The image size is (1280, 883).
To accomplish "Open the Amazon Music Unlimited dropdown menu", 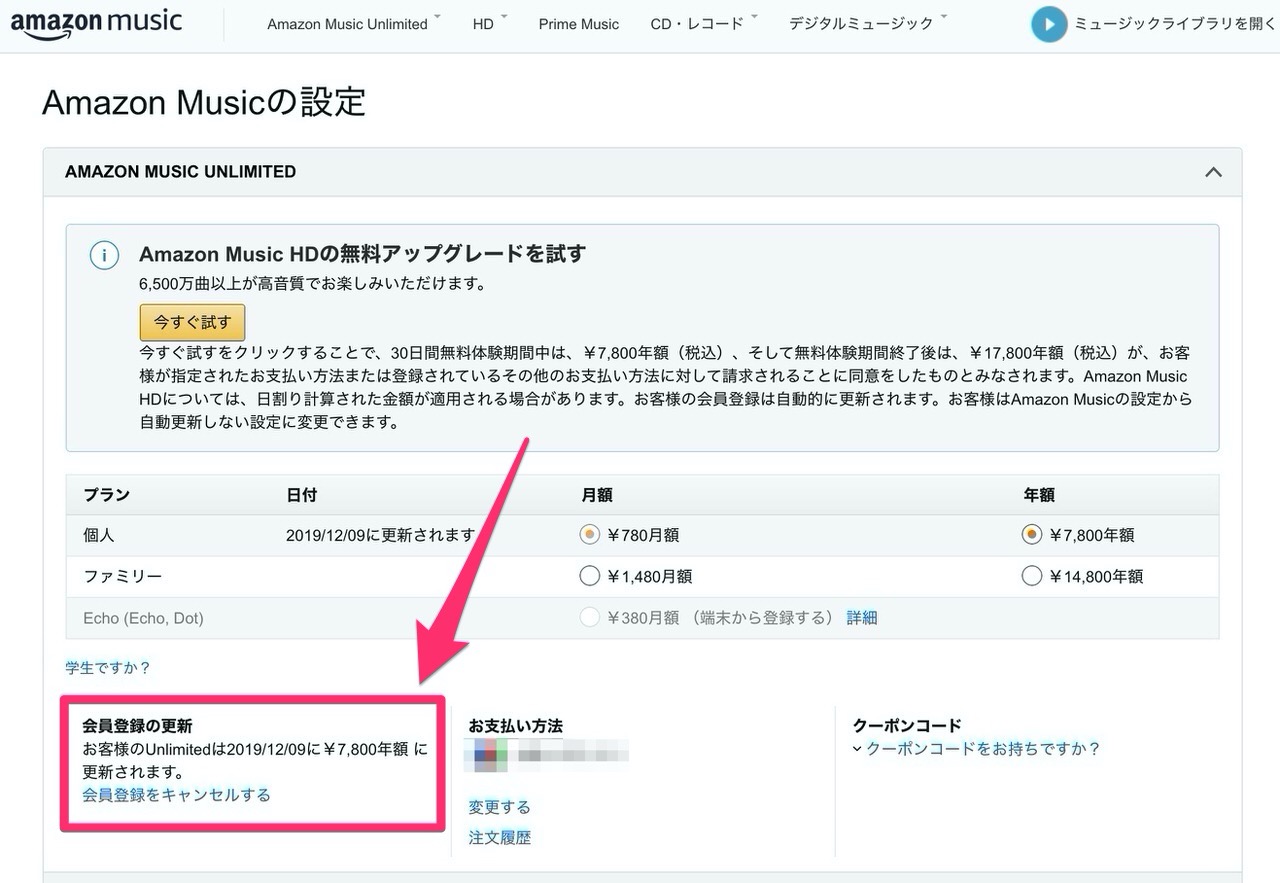I will 353,24.
